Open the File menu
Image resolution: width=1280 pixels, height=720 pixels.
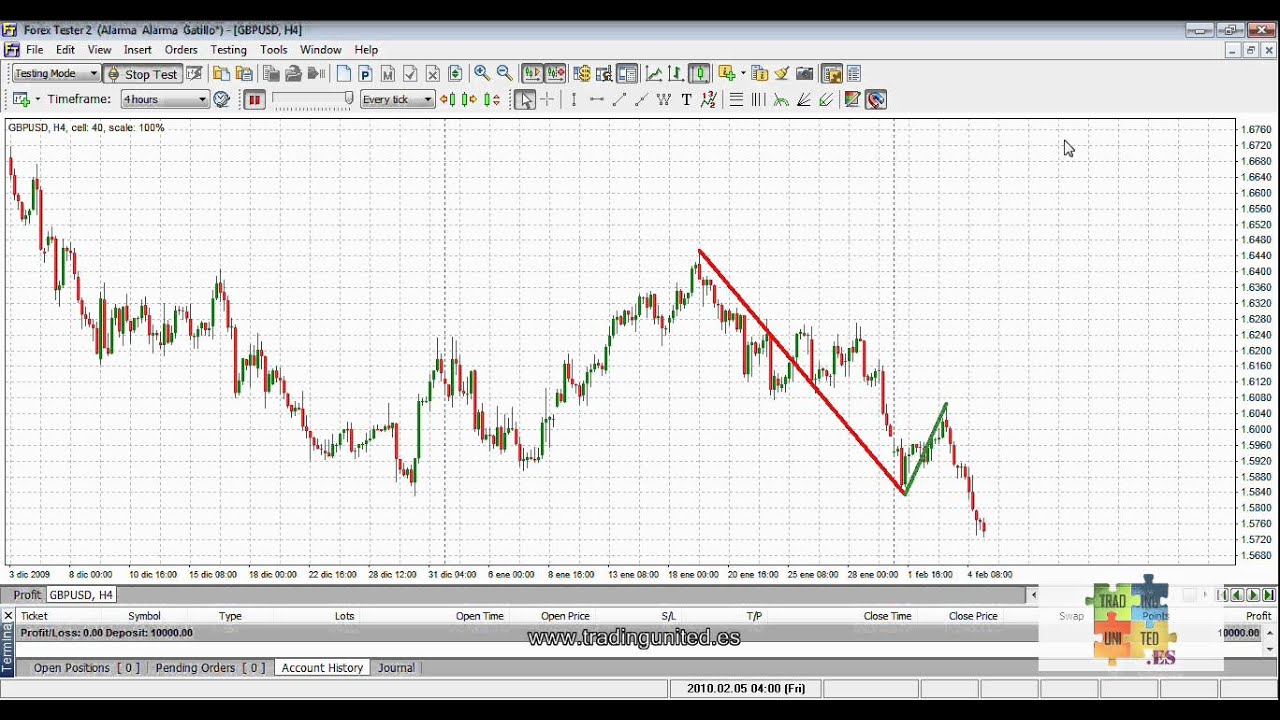point(35,50)
